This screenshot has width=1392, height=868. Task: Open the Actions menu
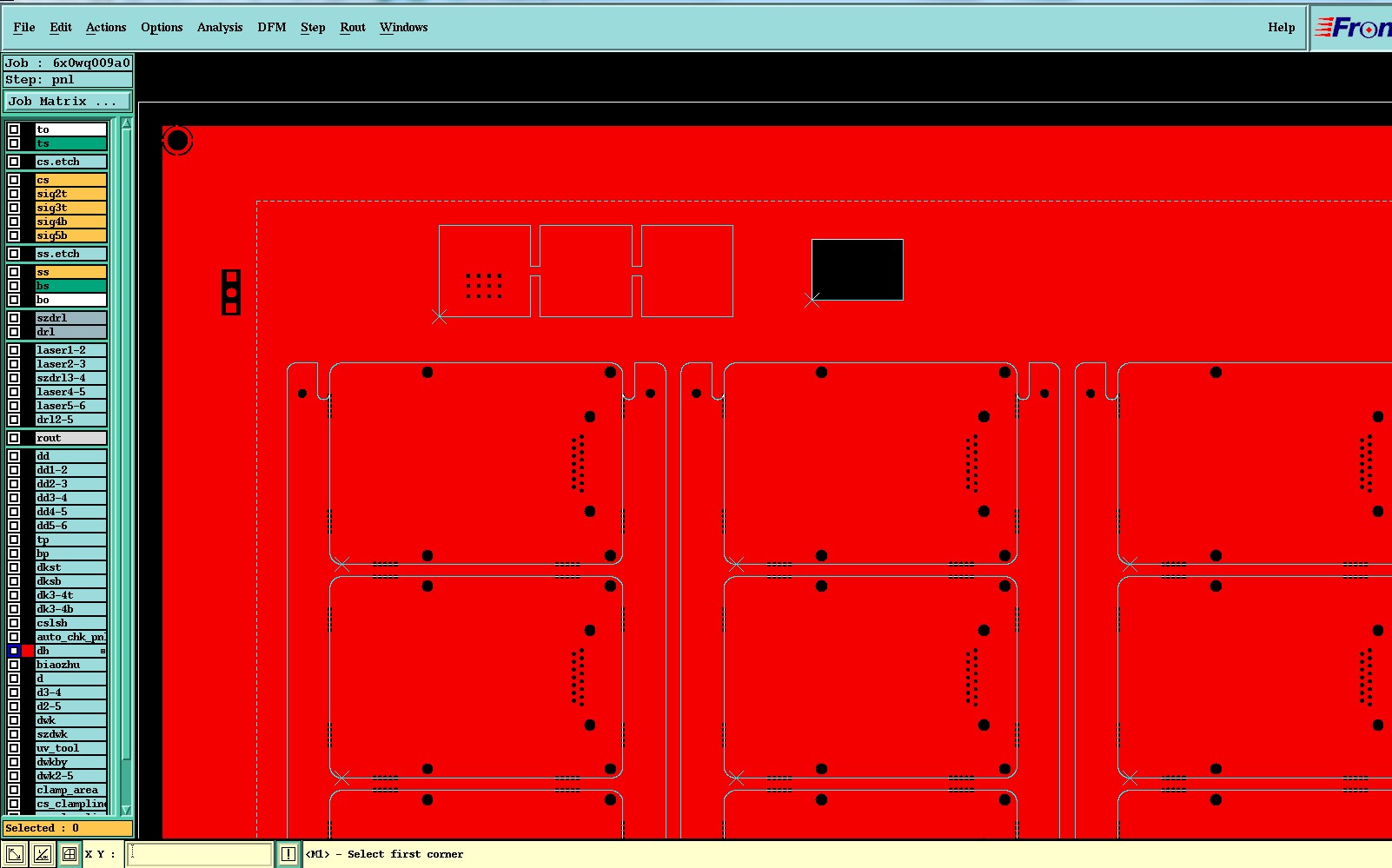(x=106, y=28)
